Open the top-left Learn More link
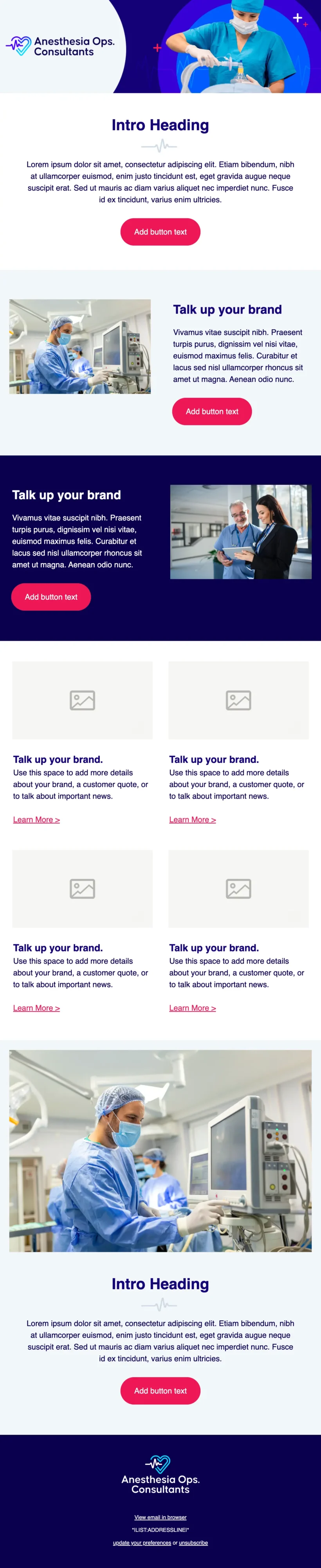 (x=36, y=819)
